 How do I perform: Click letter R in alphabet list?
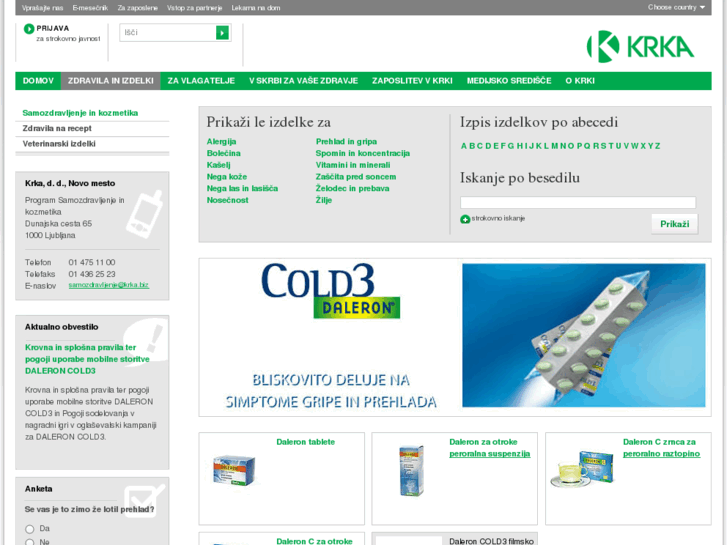(596, 146)
